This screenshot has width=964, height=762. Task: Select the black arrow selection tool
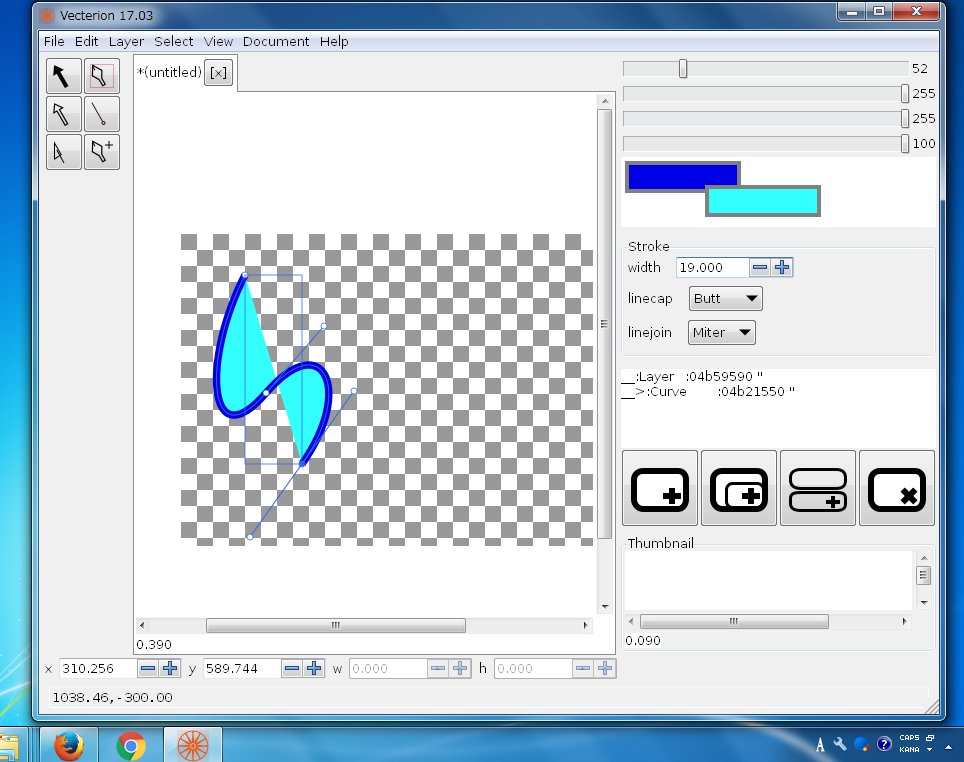pyautogui.click(x=63, y=76)
